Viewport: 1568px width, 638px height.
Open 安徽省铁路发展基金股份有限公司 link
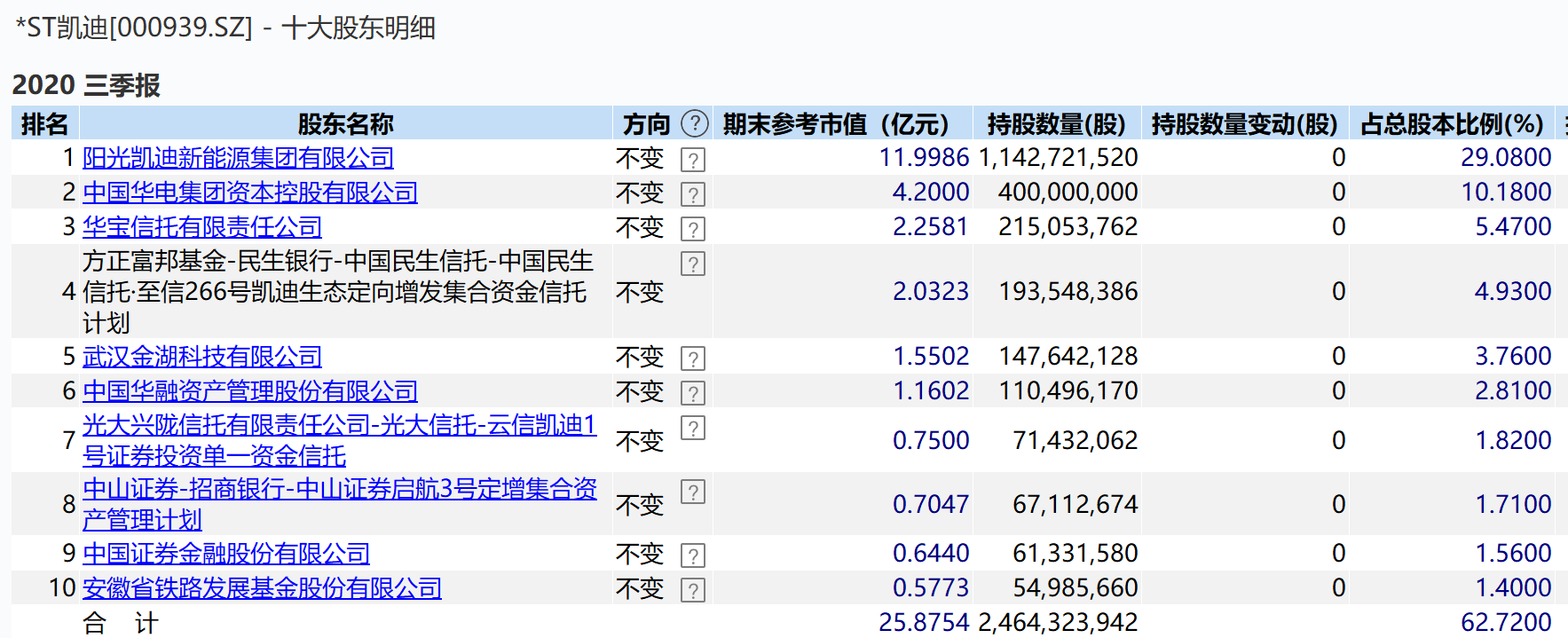pos(262,588)
